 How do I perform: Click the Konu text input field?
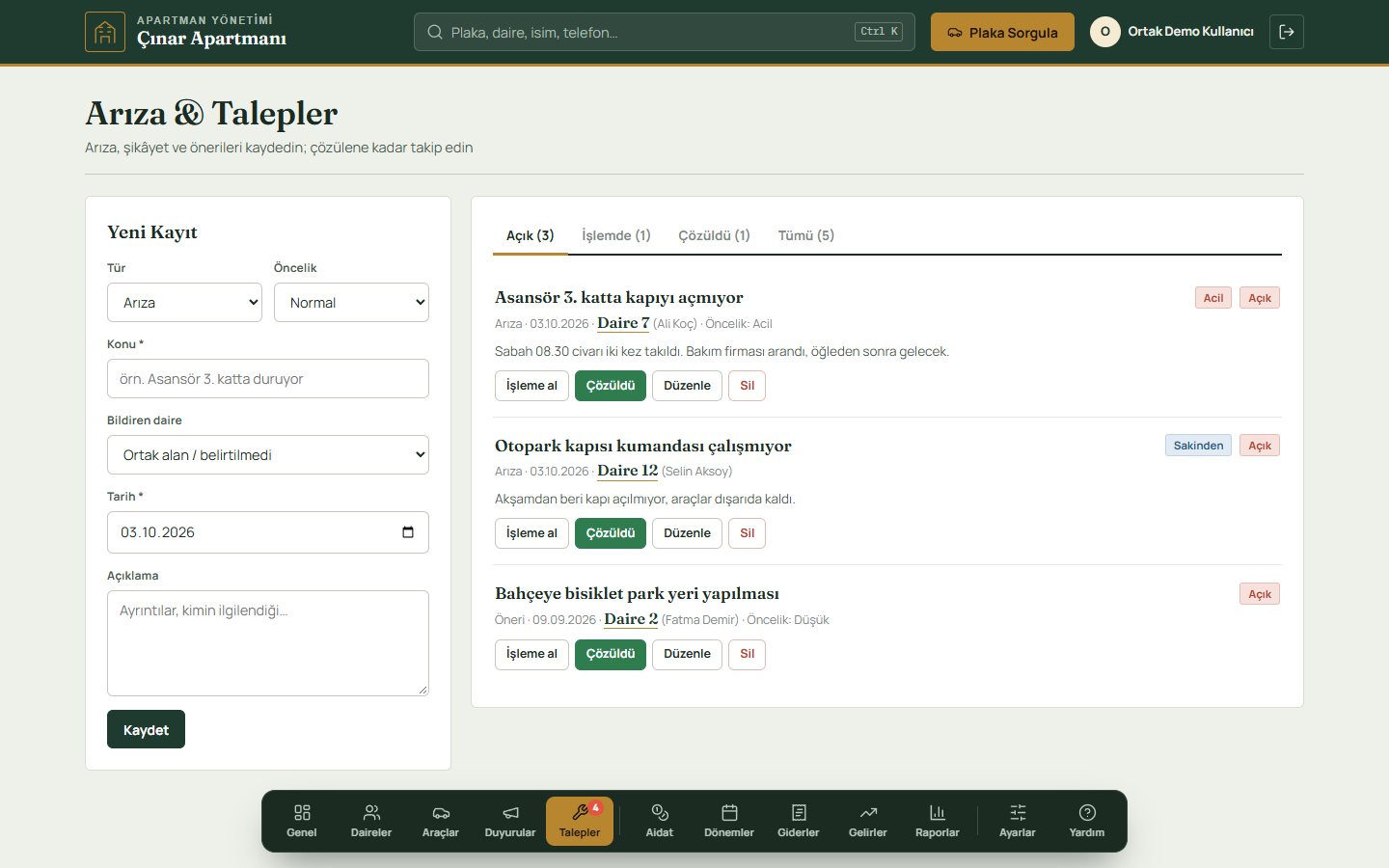coord(268,378)
